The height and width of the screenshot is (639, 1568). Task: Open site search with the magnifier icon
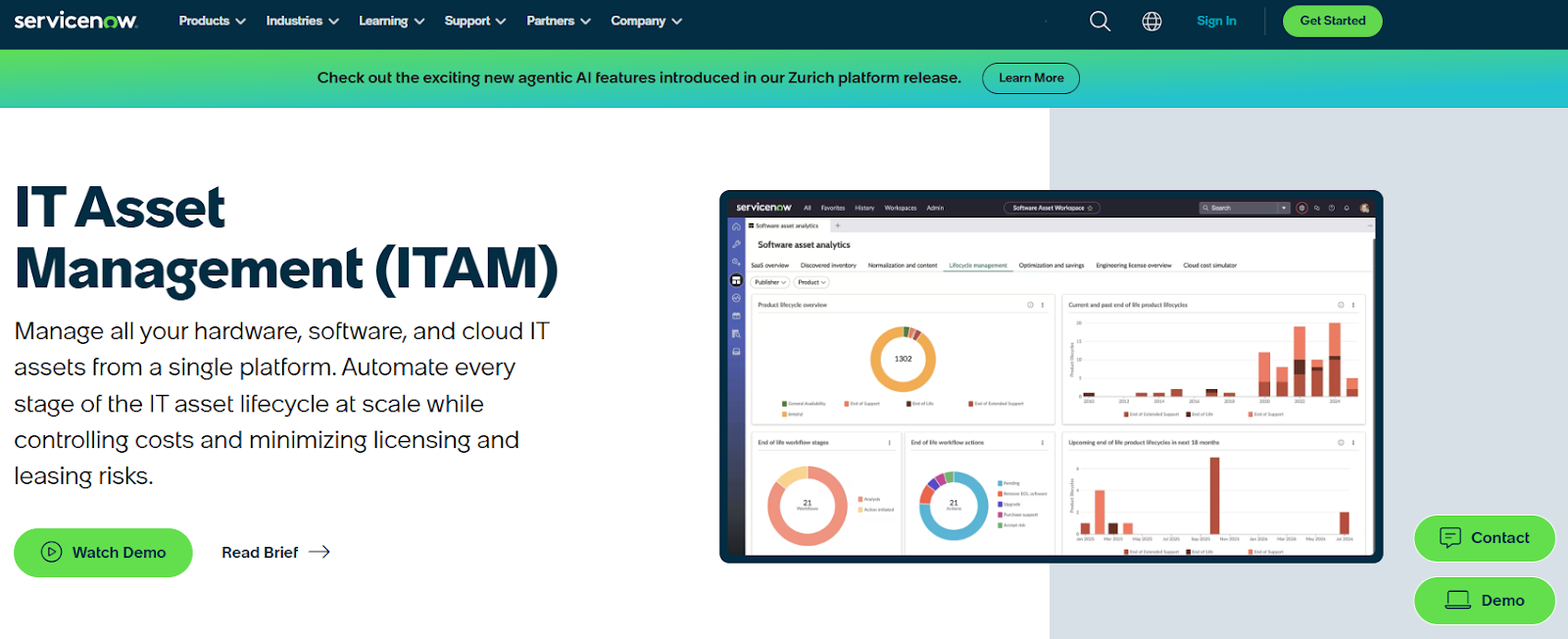coord(1101,21)
